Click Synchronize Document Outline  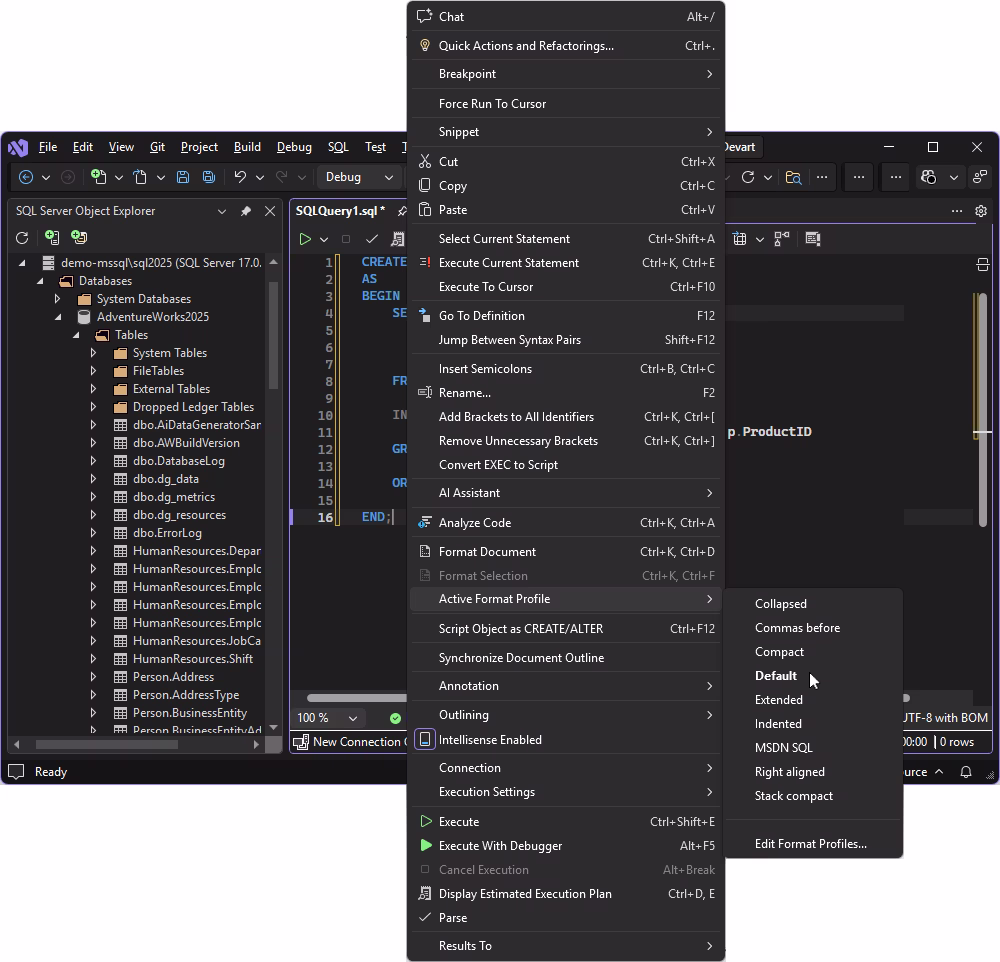566,658
